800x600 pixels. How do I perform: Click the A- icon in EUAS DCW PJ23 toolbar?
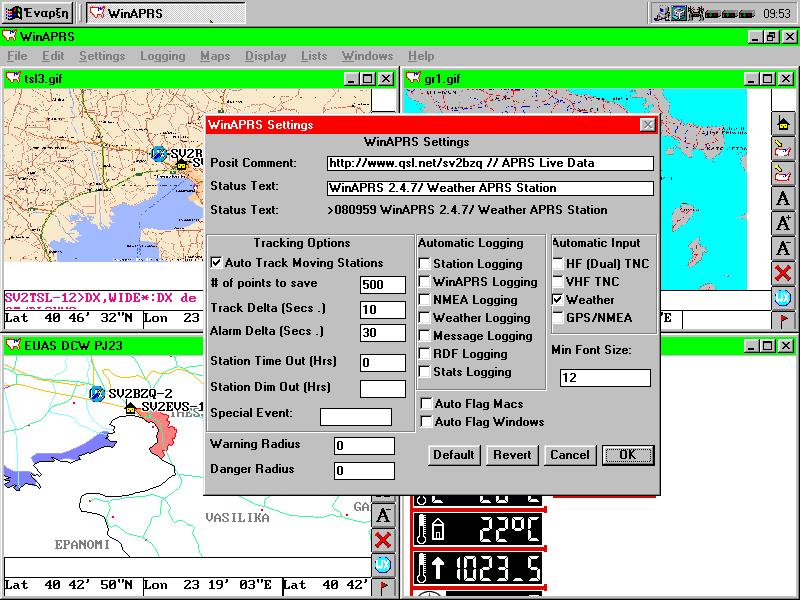(383, 515)
